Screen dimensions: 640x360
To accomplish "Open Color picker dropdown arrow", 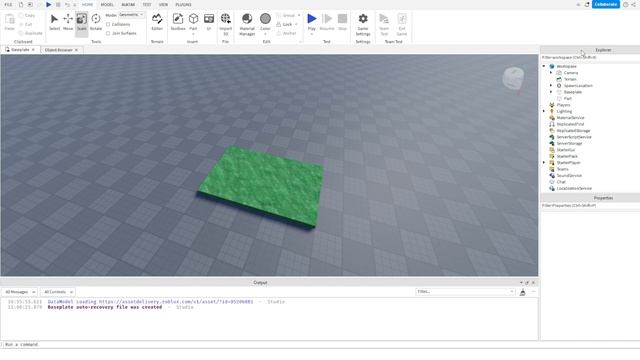I will (x=265, y=34).
